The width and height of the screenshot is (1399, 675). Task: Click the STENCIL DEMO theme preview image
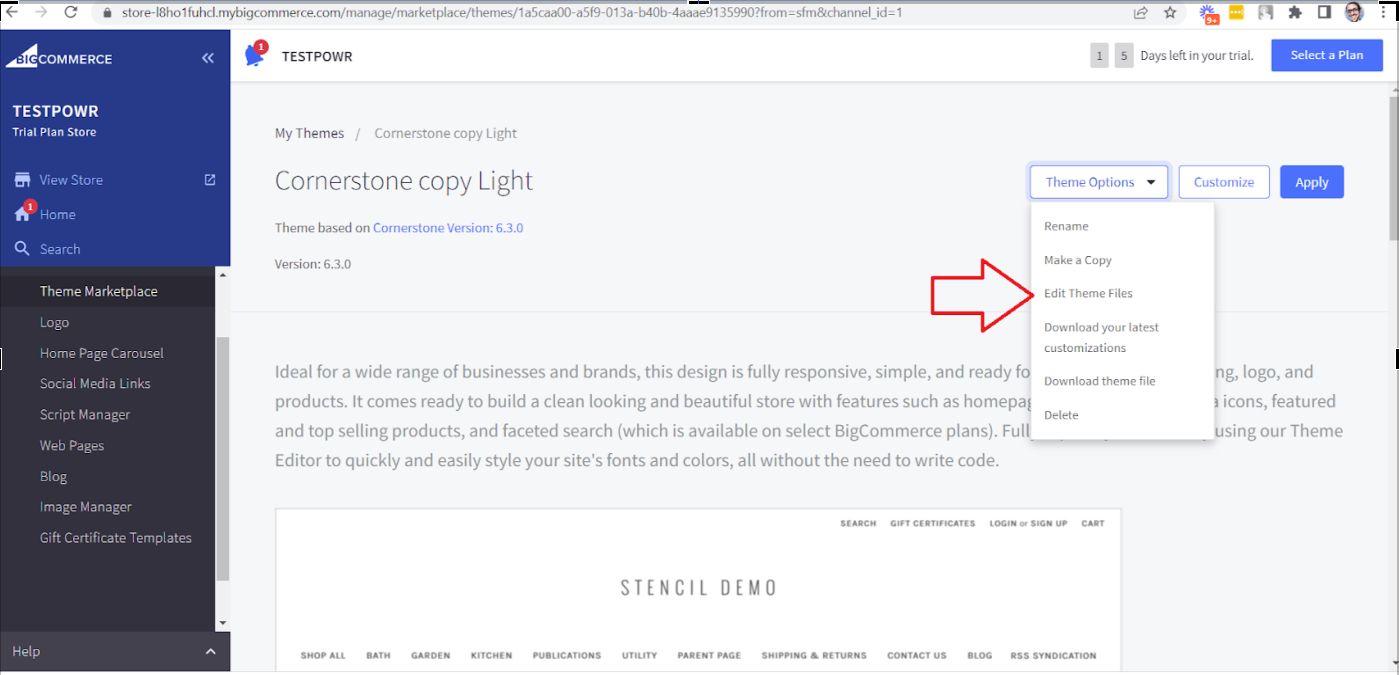click(698, 589)
